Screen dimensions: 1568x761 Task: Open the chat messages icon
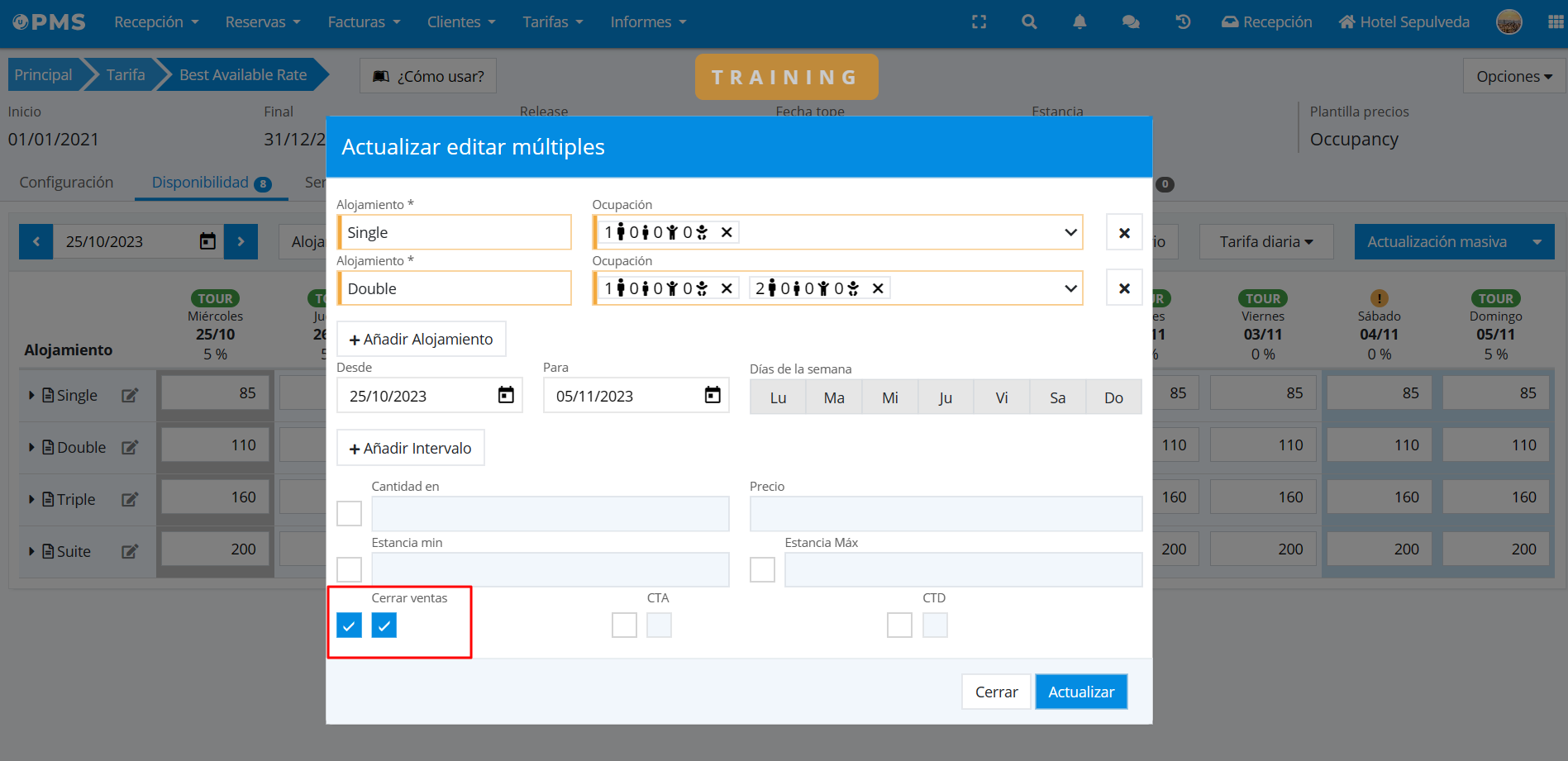coord(1131,22)
